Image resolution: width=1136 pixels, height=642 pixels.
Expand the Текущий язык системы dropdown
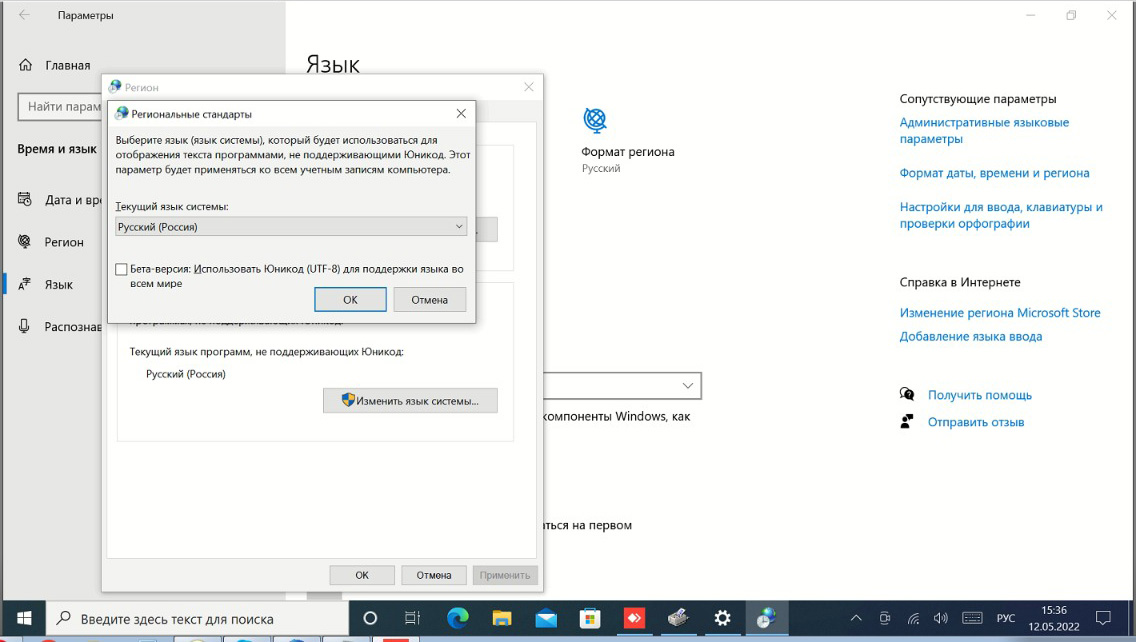point(291,227)
